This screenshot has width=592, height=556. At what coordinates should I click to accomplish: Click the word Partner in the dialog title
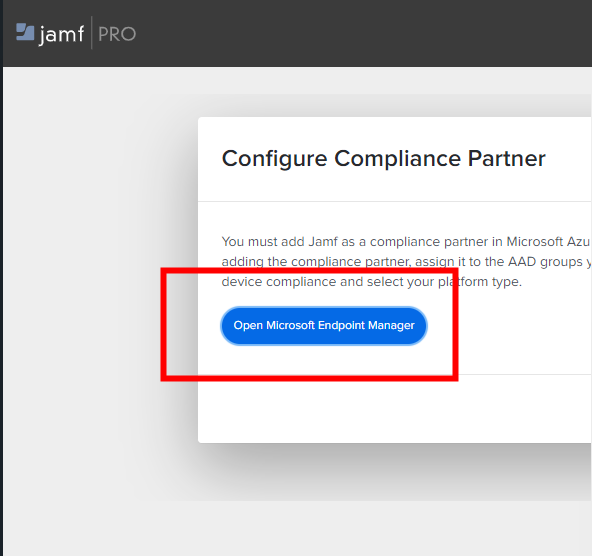point(507,158)
